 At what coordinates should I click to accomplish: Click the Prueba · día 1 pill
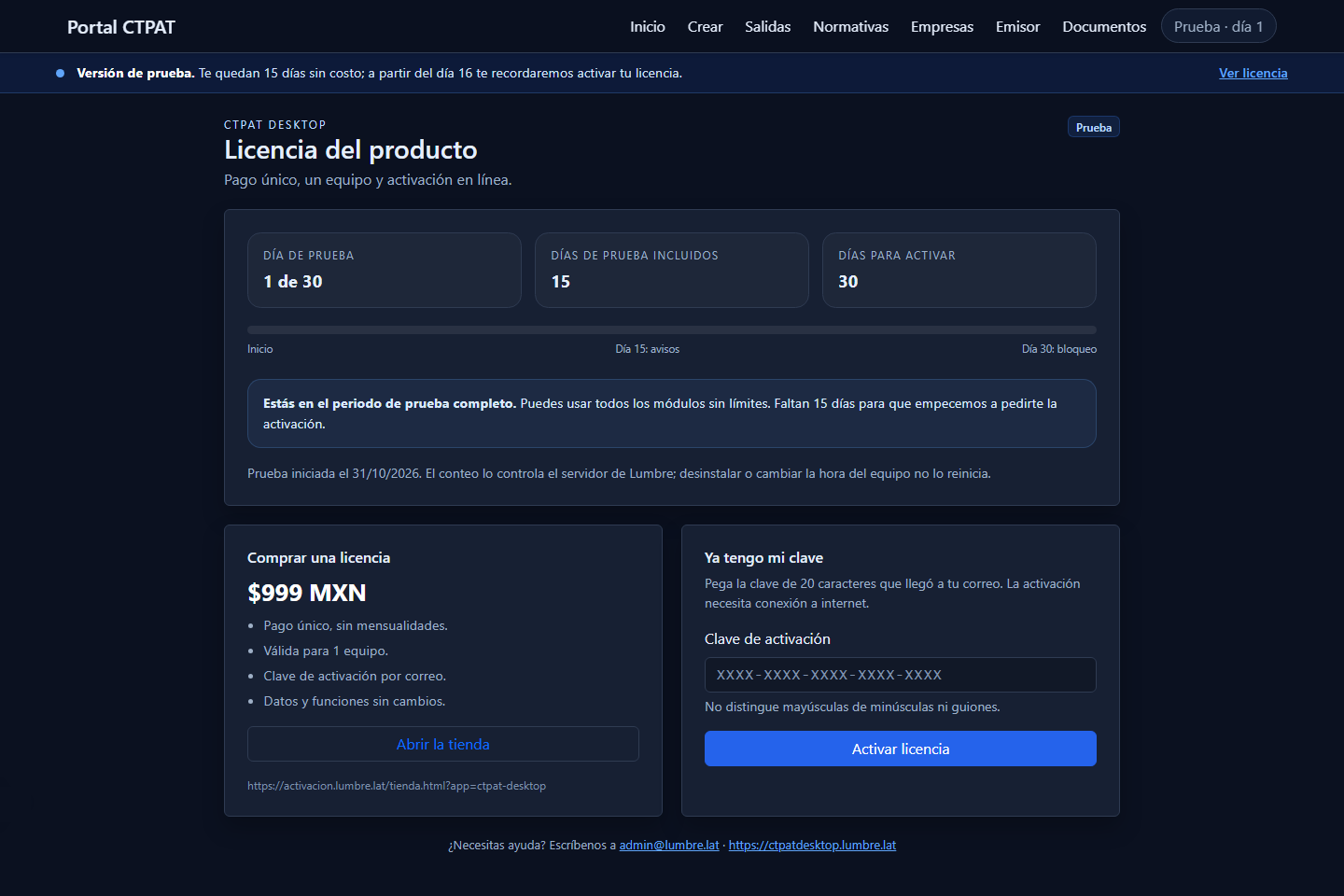1218,26
